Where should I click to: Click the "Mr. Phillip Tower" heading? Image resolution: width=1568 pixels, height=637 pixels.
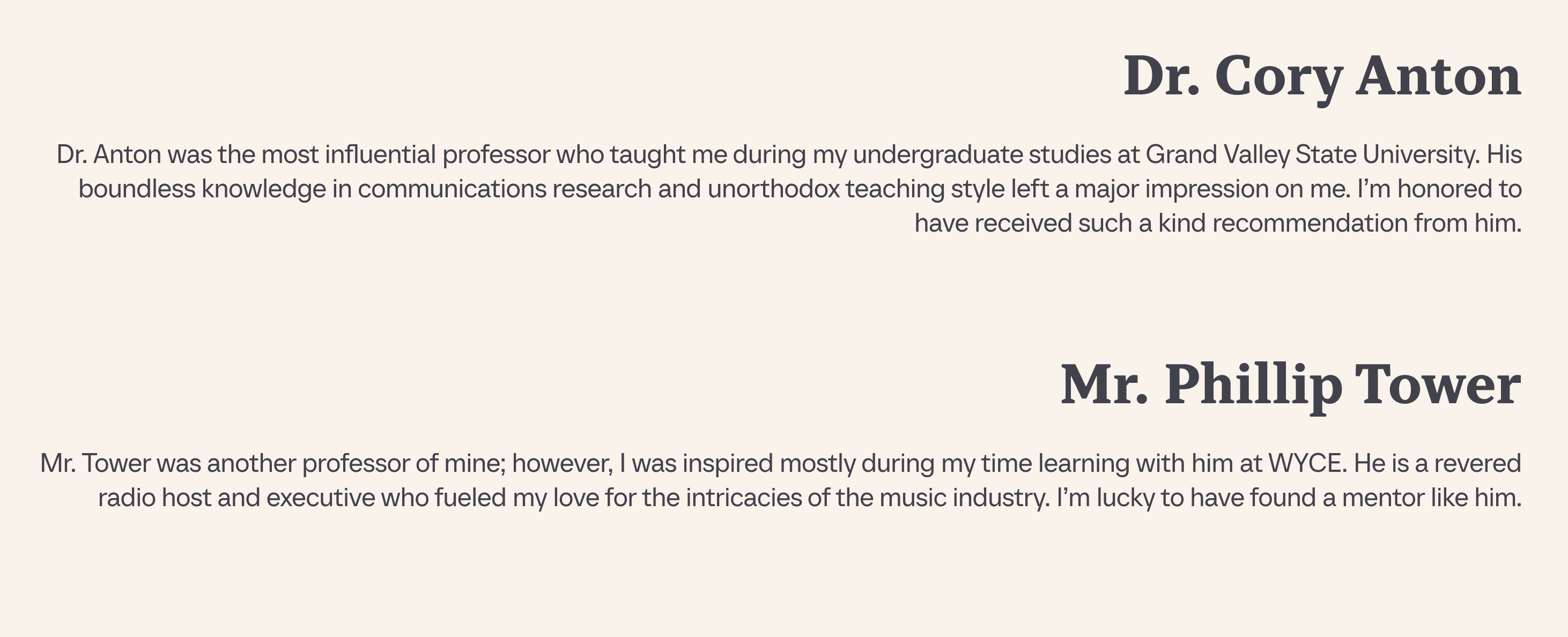point(1290,385)
